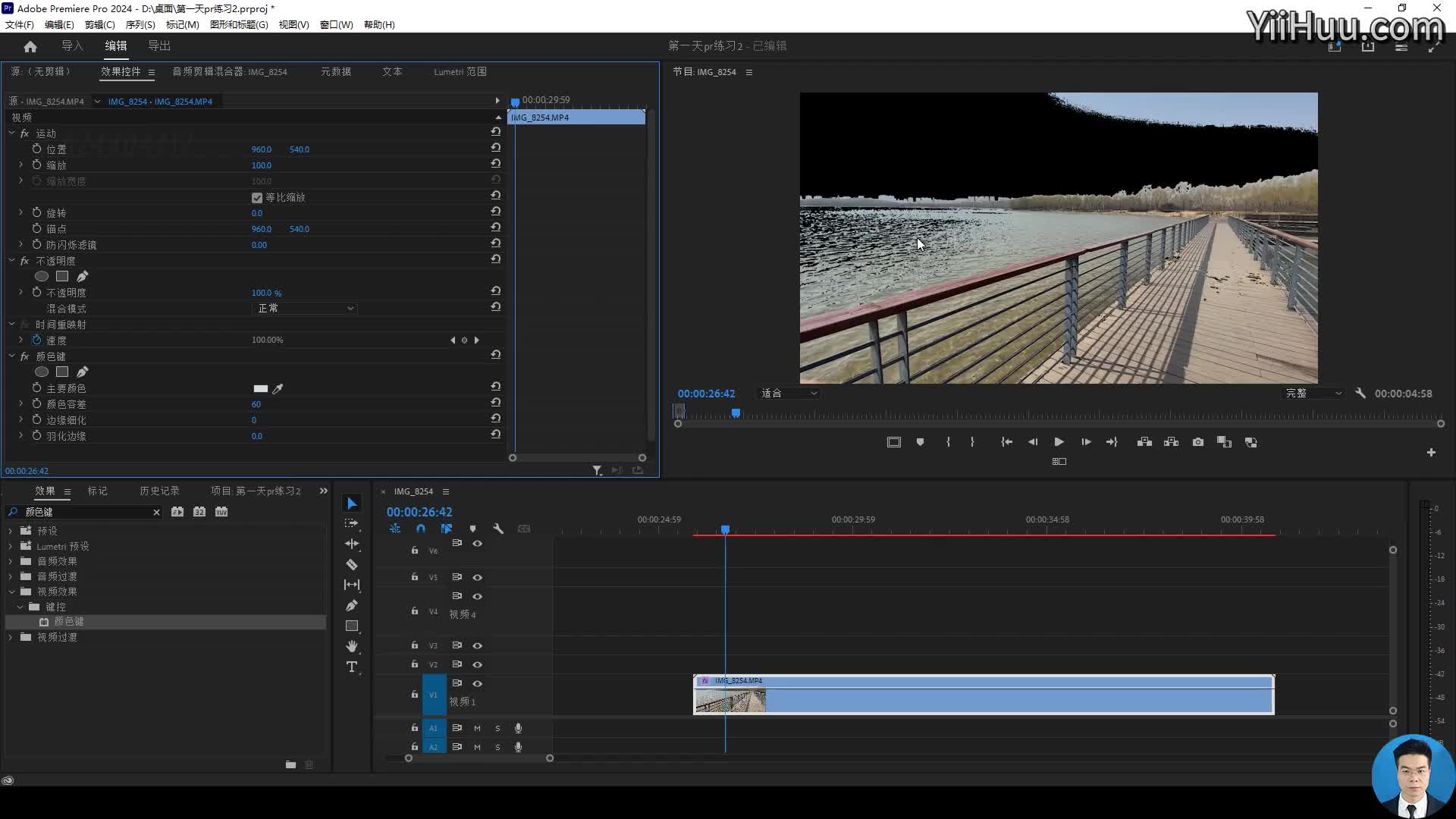Step forward one frame
This screenshot has height=819, width=1456.
tap(1086, 442)
